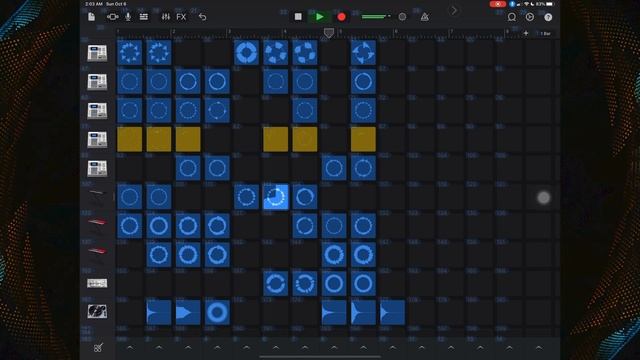Open song settings icon next to help
This screenshot has width=640, height=360.
pos(529,17)
